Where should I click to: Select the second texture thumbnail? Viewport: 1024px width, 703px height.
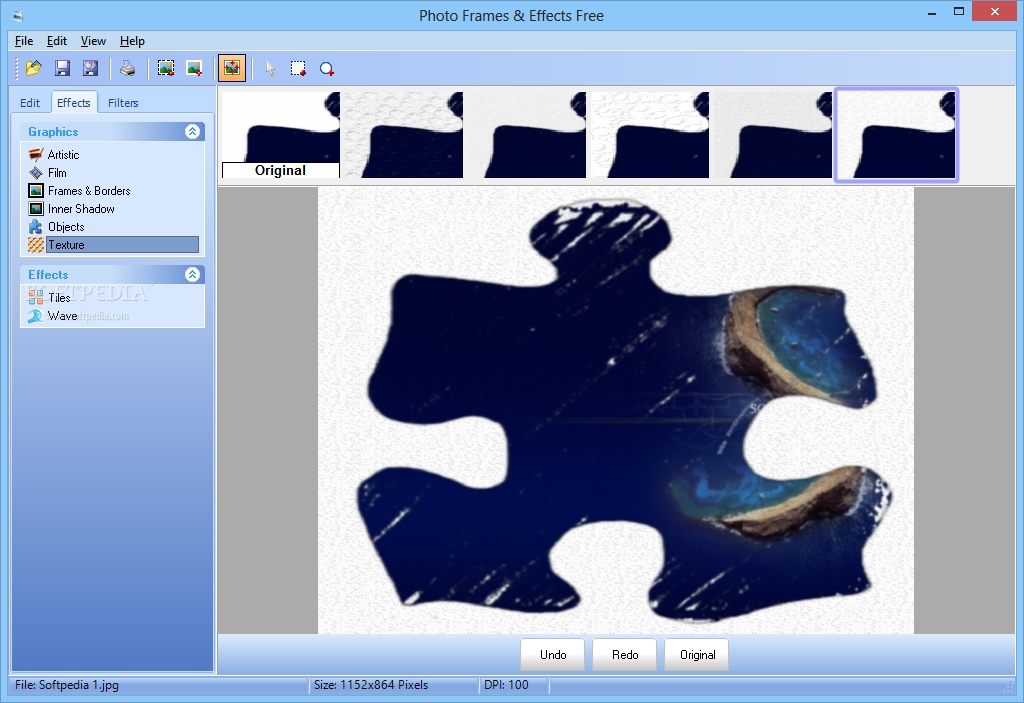[404, 135]
